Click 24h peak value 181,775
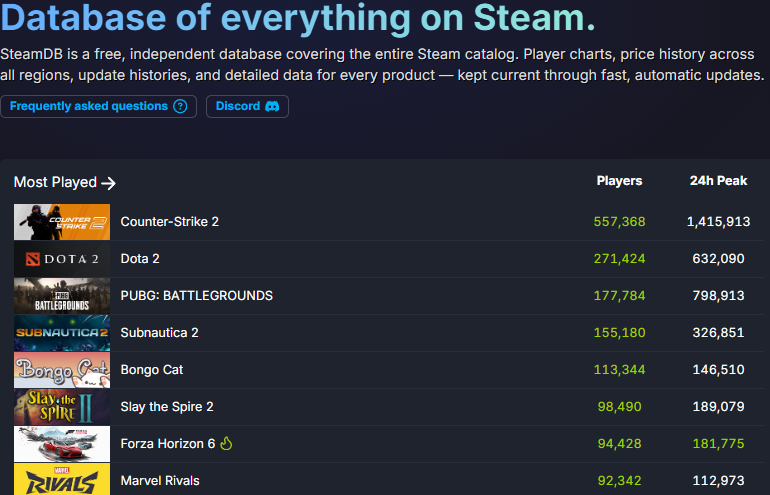The height and width of the screenshot is (495, 770). (718, 443)
